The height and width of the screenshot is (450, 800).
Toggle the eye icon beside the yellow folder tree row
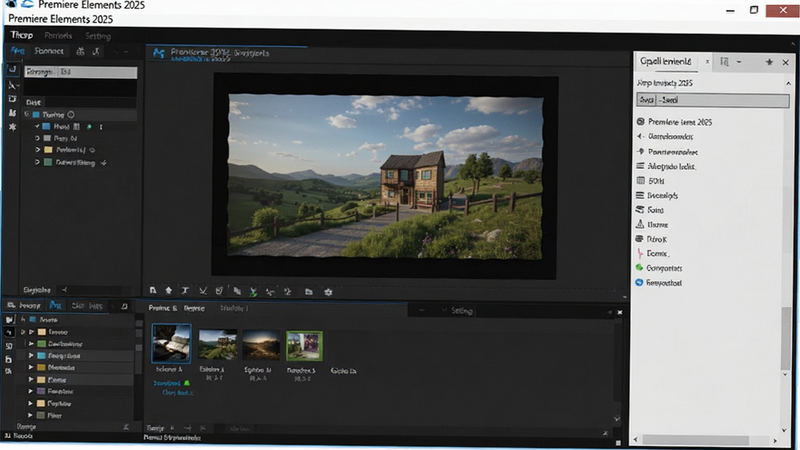pos(92,150)
